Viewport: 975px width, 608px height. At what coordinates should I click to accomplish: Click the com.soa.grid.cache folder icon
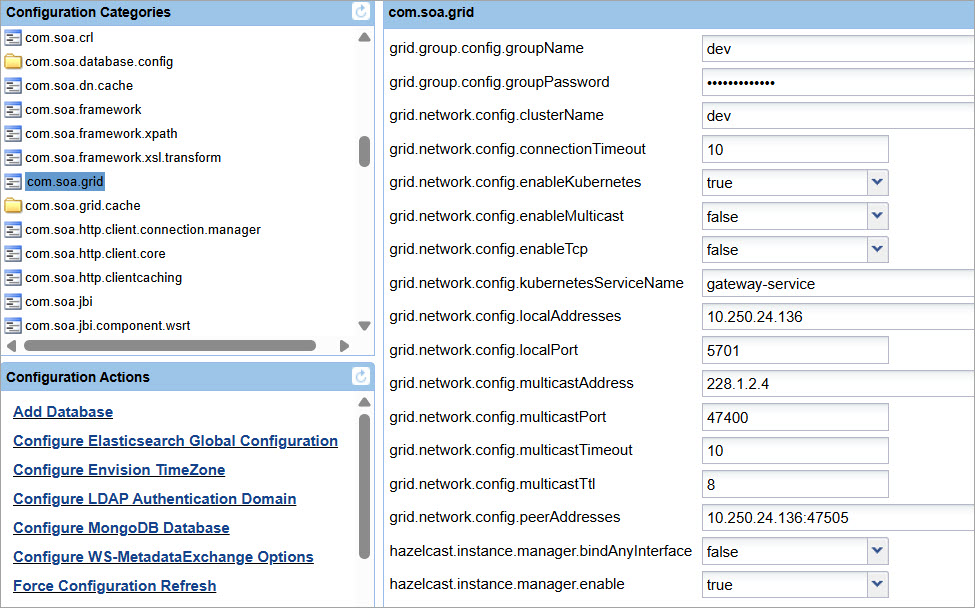tap(13, 206)
